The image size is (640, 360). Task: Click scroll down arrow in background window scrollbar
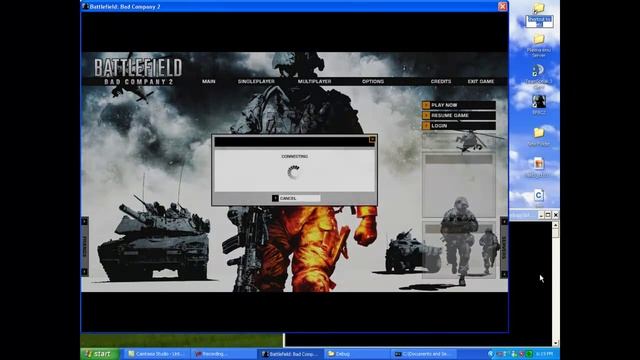click(555, 343)
